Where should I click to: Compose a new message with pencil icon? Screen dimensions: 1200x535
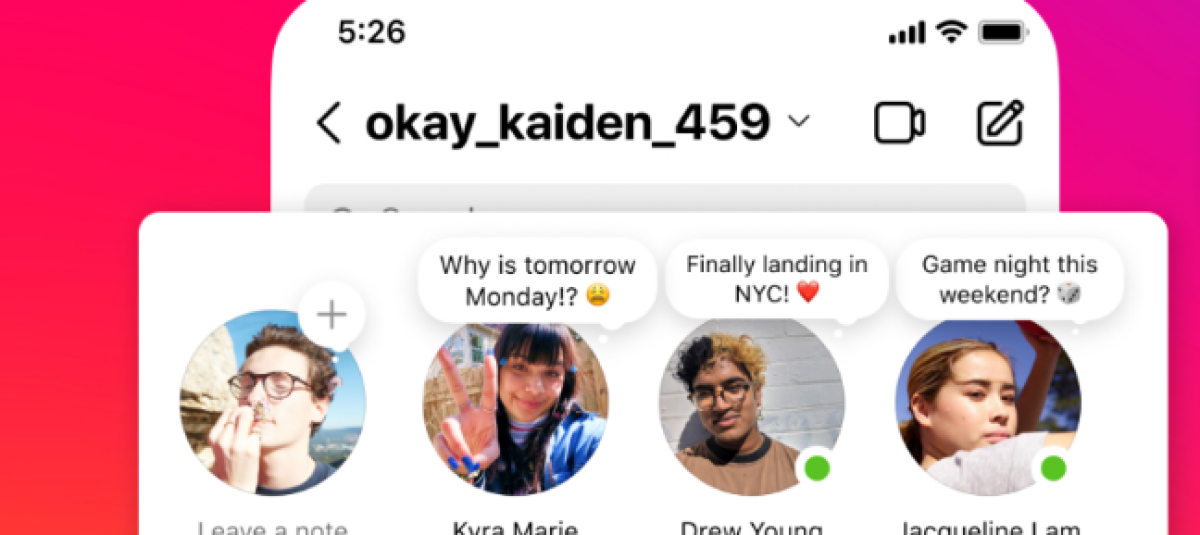coord(1000,124)
